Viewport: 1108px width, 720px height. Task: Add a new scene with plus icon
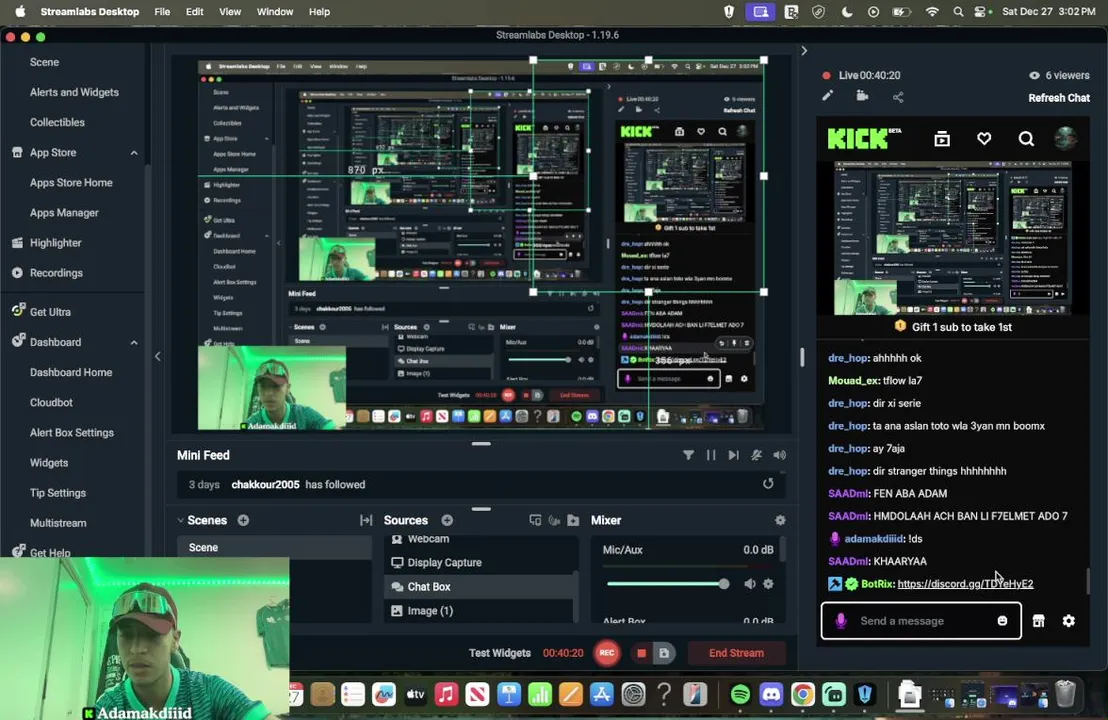coord(243,520)
